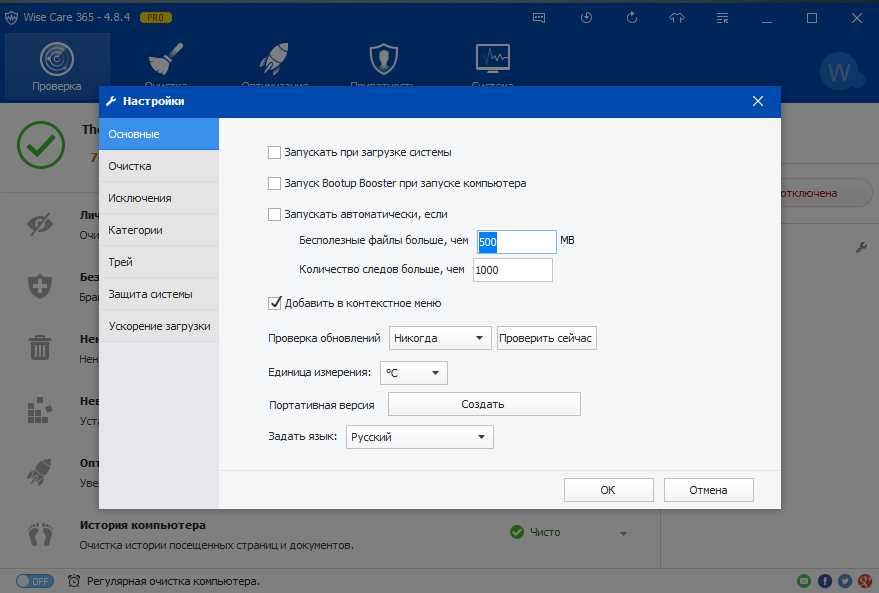Click the refresh arrow icon in title bar
This screenshot has height=593, width=879.
pyautogui.click(x=632, y=18)
